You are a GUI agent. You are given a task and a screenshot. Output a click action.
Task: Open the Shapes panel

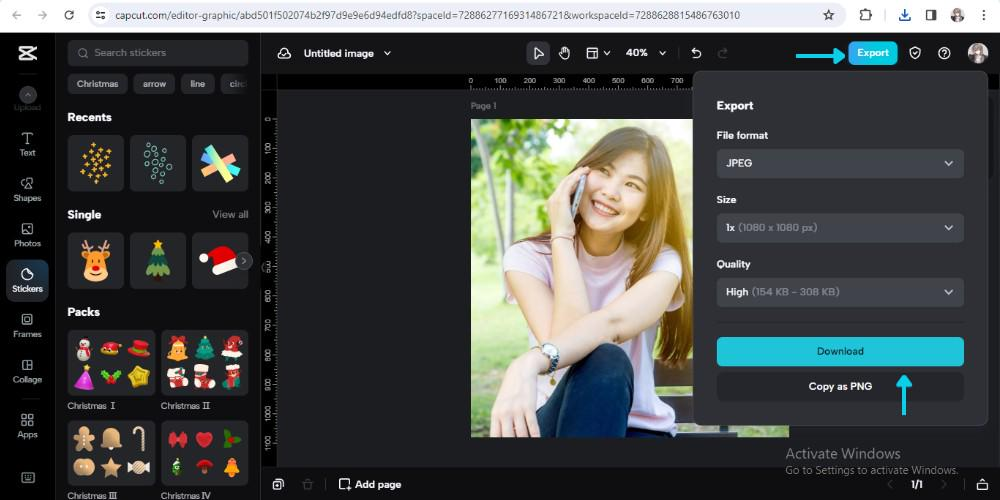coord(27,189)
